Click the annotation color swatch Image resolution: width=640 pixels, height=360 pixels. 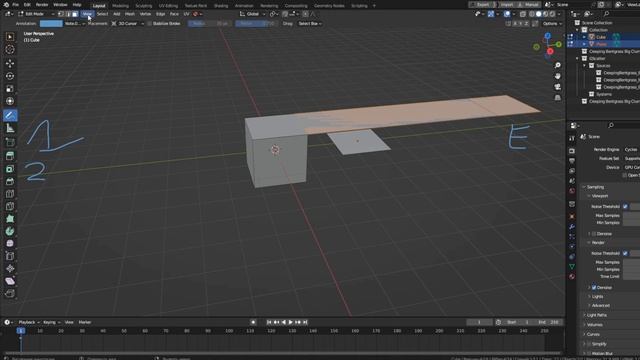[51, 24]
